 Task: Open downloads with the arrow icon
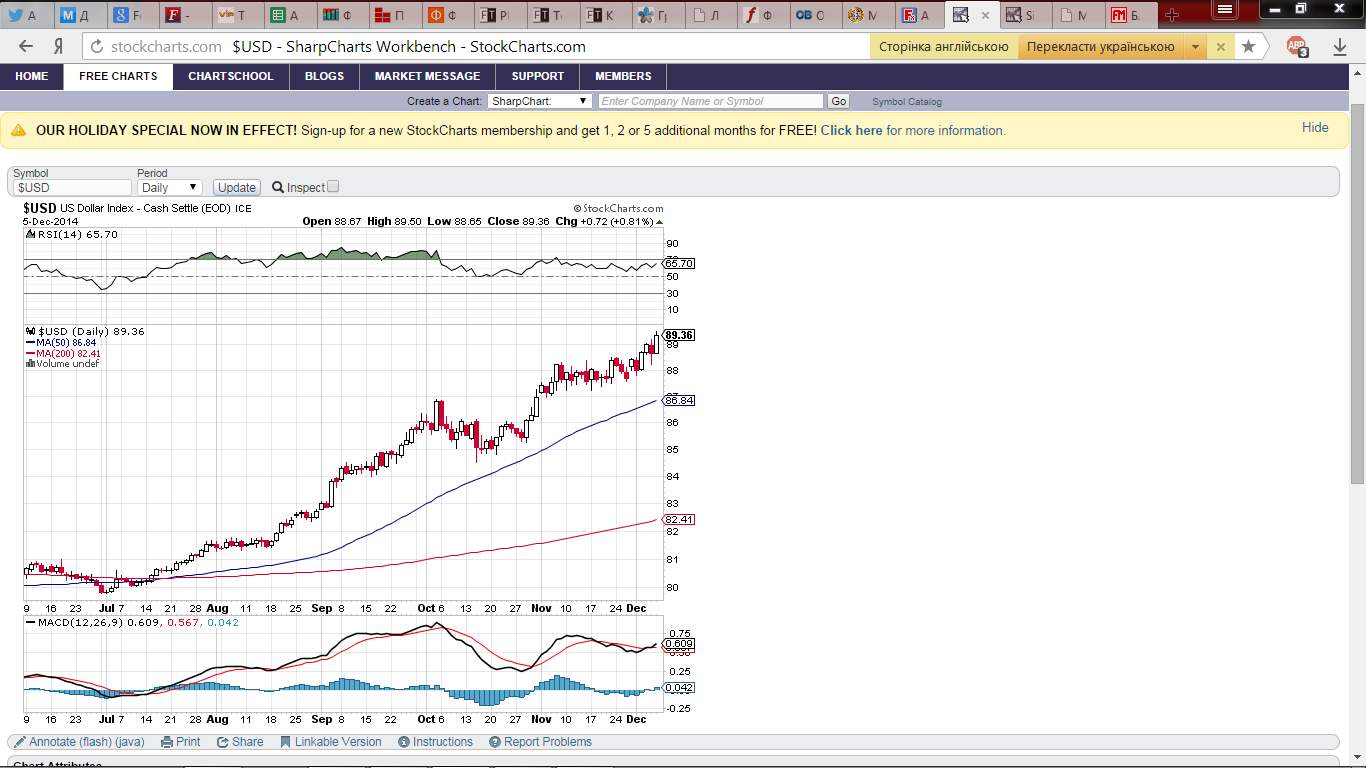(1340, 46)
